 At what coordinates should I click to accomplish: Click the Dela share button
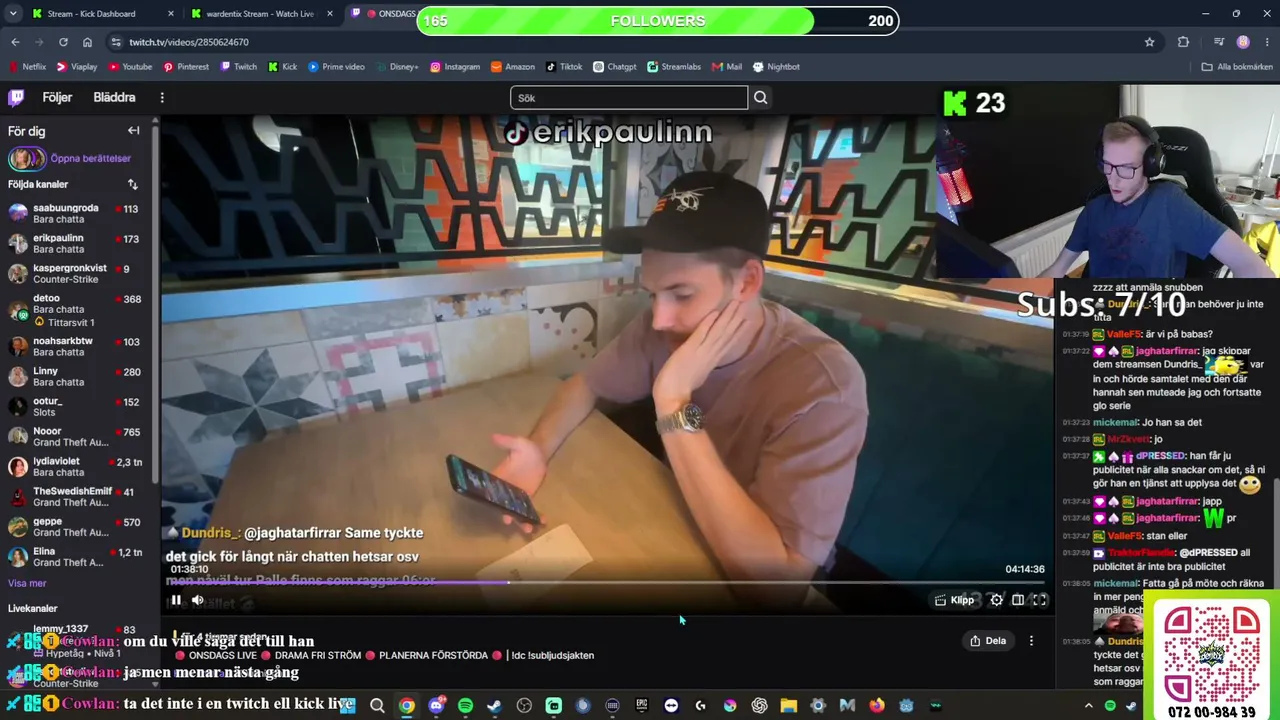coord(988,641)
